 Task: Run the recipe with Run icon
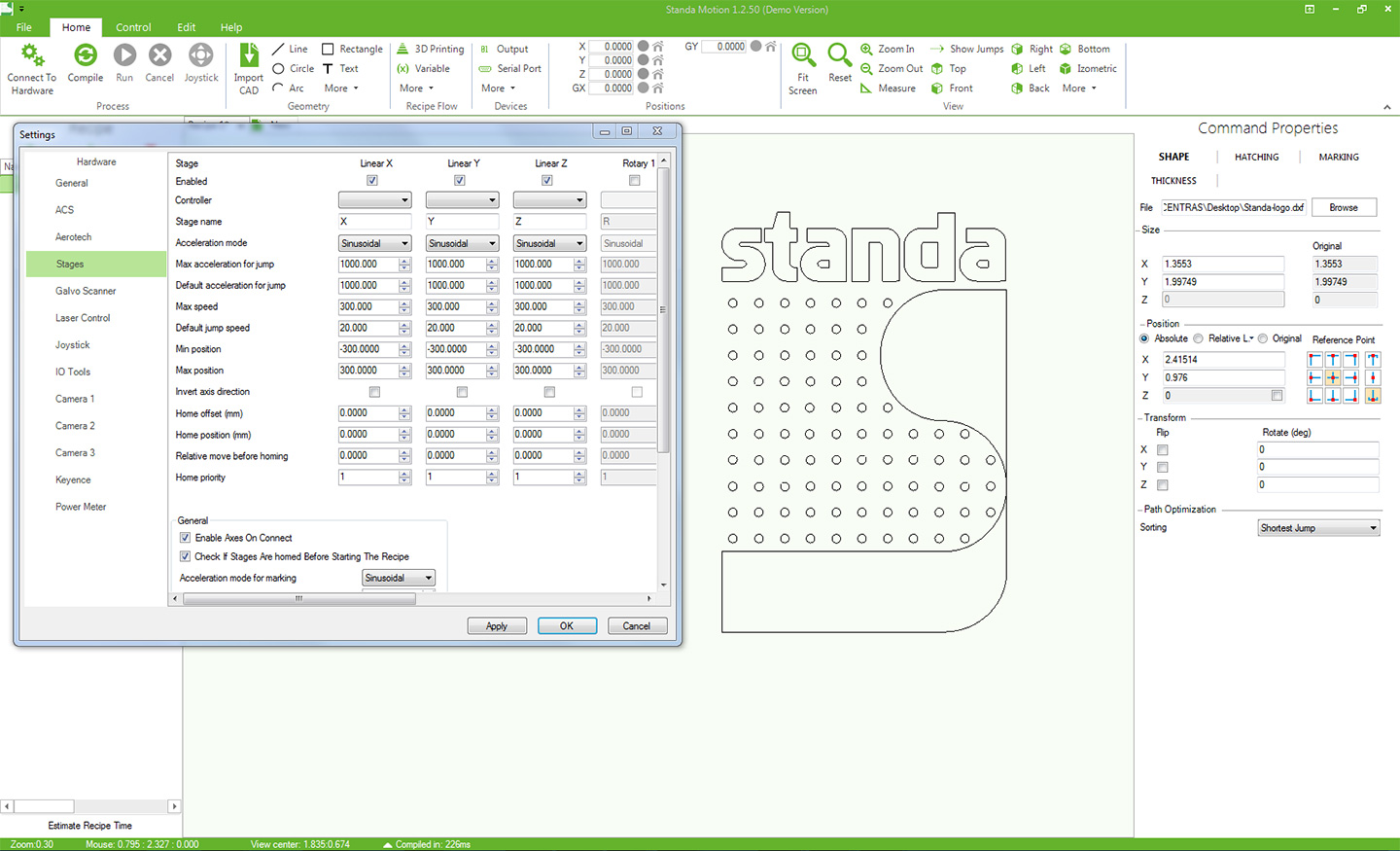point(124,55)
